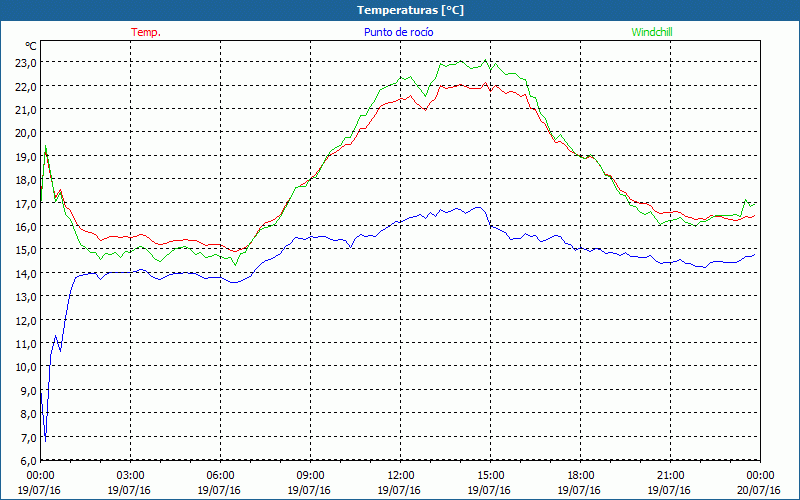The width and height of the screenshot is (800, 500).
Task: Click the 21:00 time axis label
Action: pos(670,476)
